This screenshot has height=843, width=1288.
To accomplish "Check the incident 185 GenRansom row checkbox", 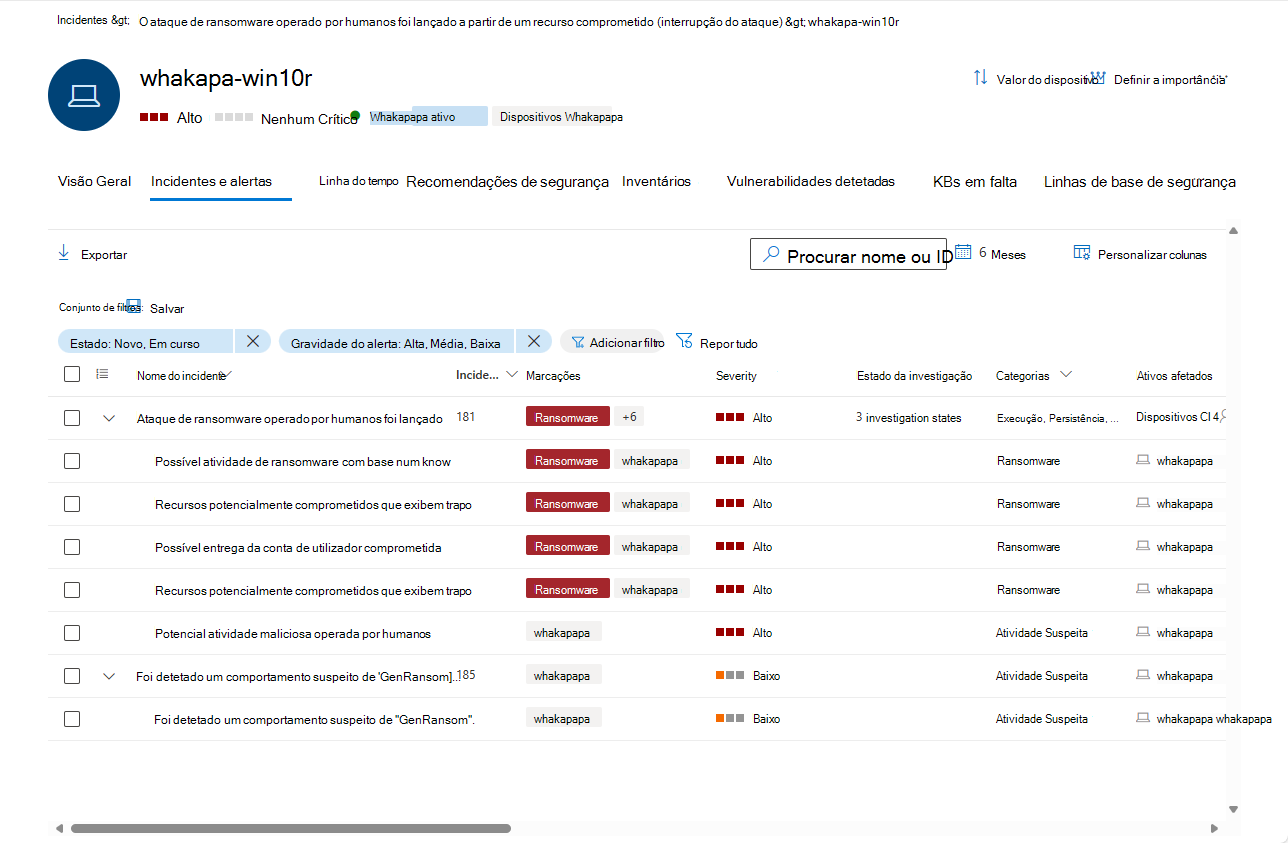I will point(72,676).
